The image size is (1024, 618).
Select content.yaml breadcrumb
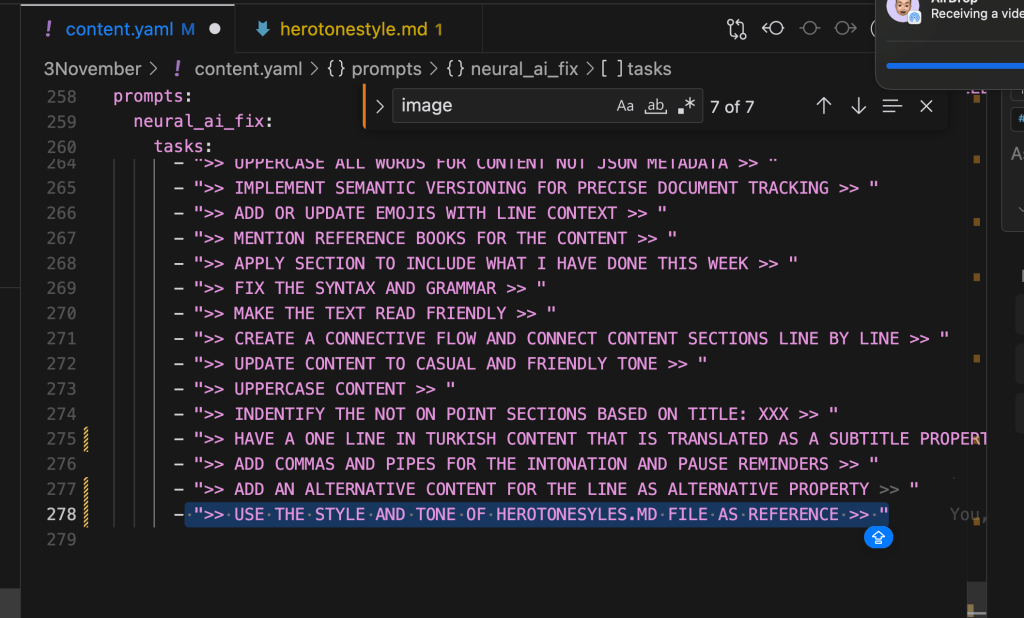point(248,69)
